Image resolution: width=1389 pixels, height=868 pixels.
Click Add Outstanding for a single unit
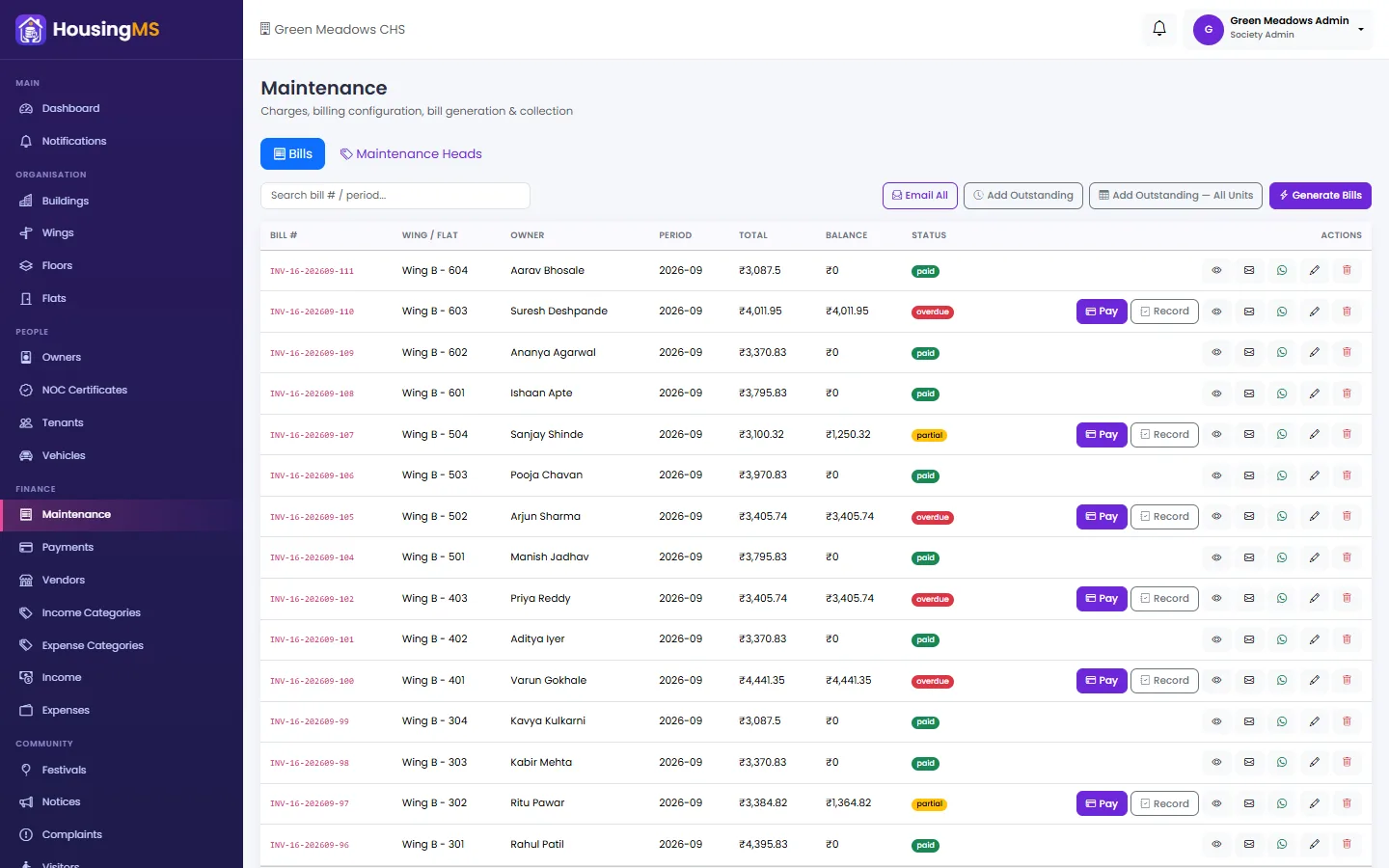pos(1023,196)
